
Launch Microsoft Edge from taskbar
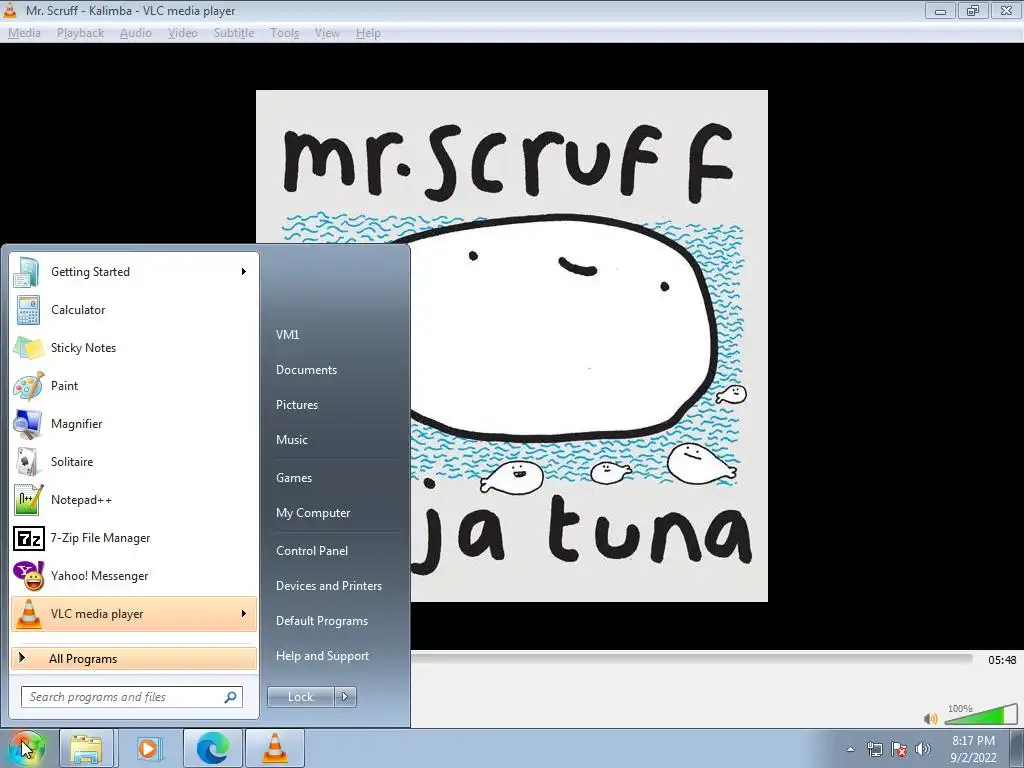[213, 748]
